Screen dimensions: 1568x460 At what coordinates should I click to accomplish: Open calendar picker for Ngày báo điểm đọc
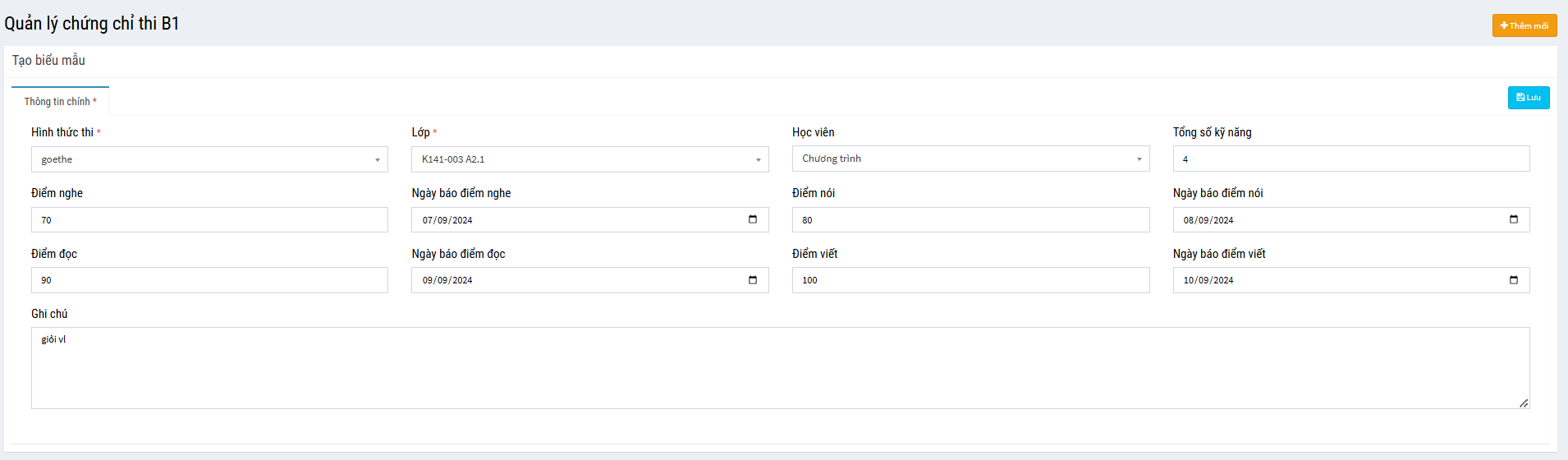click(x=753, y=280)
